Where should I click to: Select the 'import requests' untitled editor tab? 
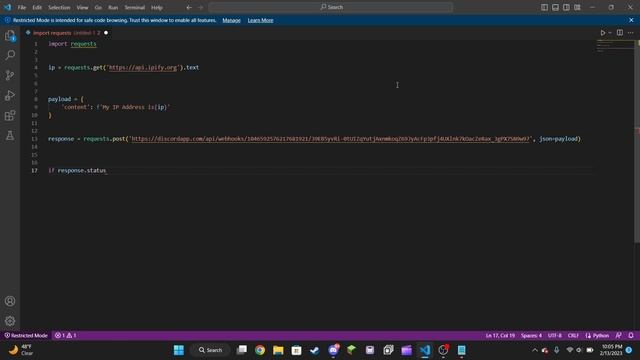pos(67,33)
